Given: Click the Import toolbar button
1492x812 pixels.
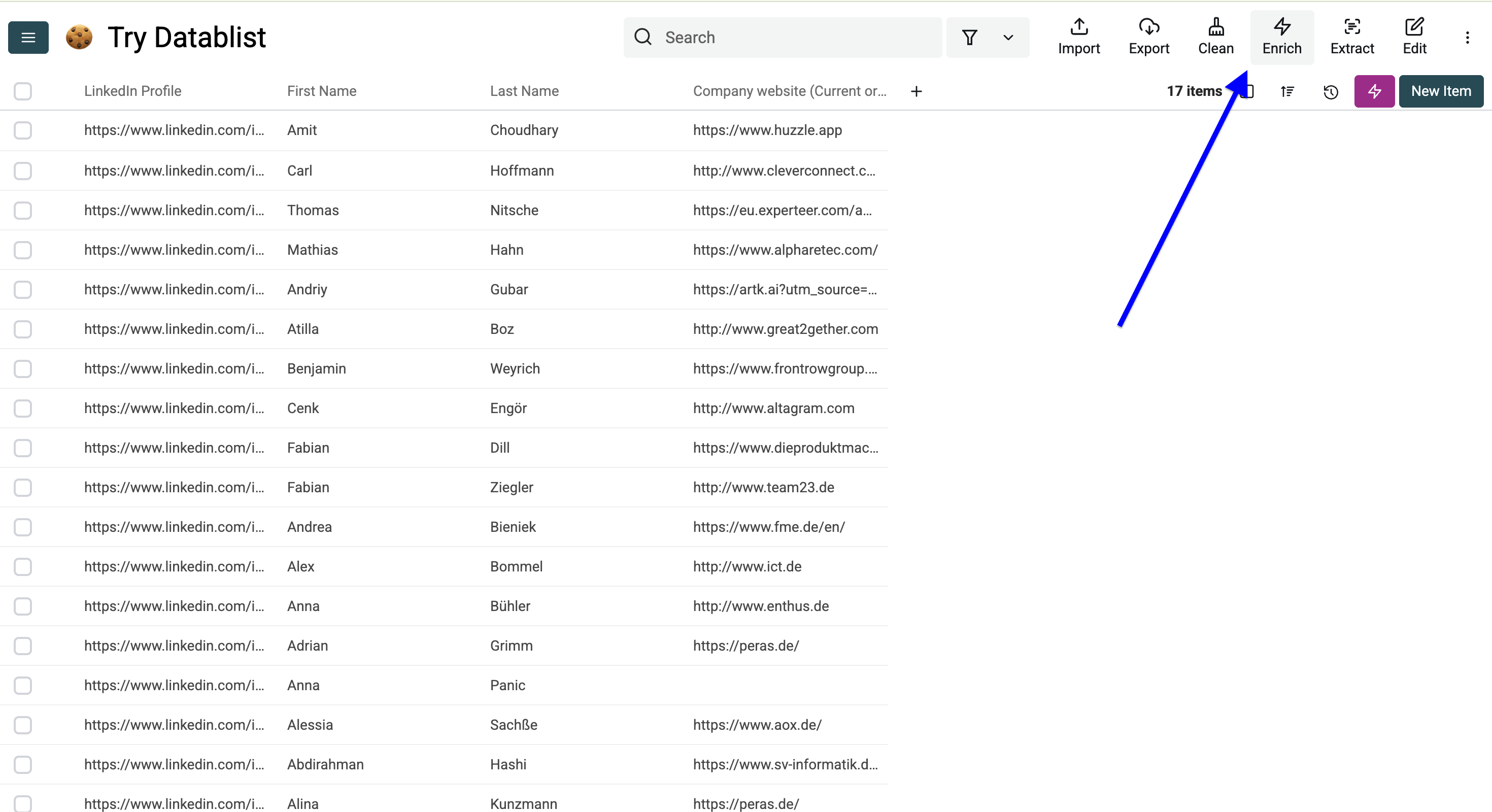Looking at the screenshot, I should pos(1078,38).
